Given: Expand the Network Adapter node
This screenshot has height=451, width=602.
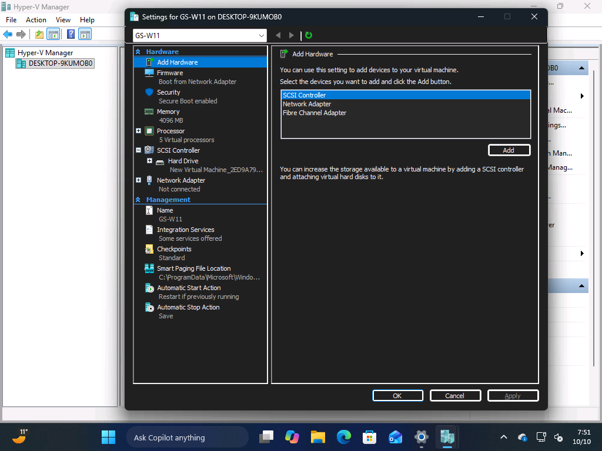Looking at the screenshot, I should (x=139, y=180).
